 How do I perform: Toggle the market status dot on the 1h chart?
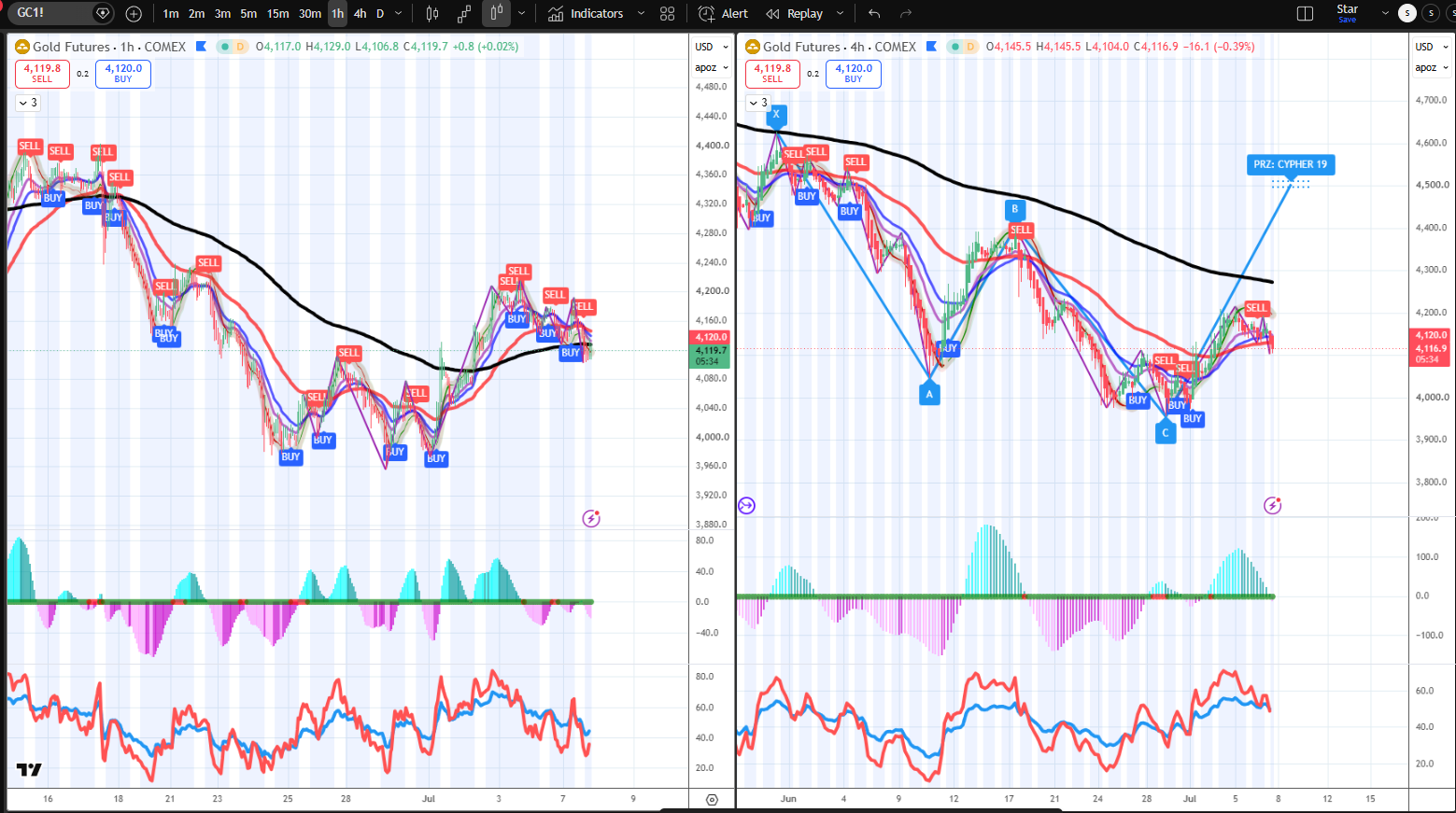pos(224,47)
